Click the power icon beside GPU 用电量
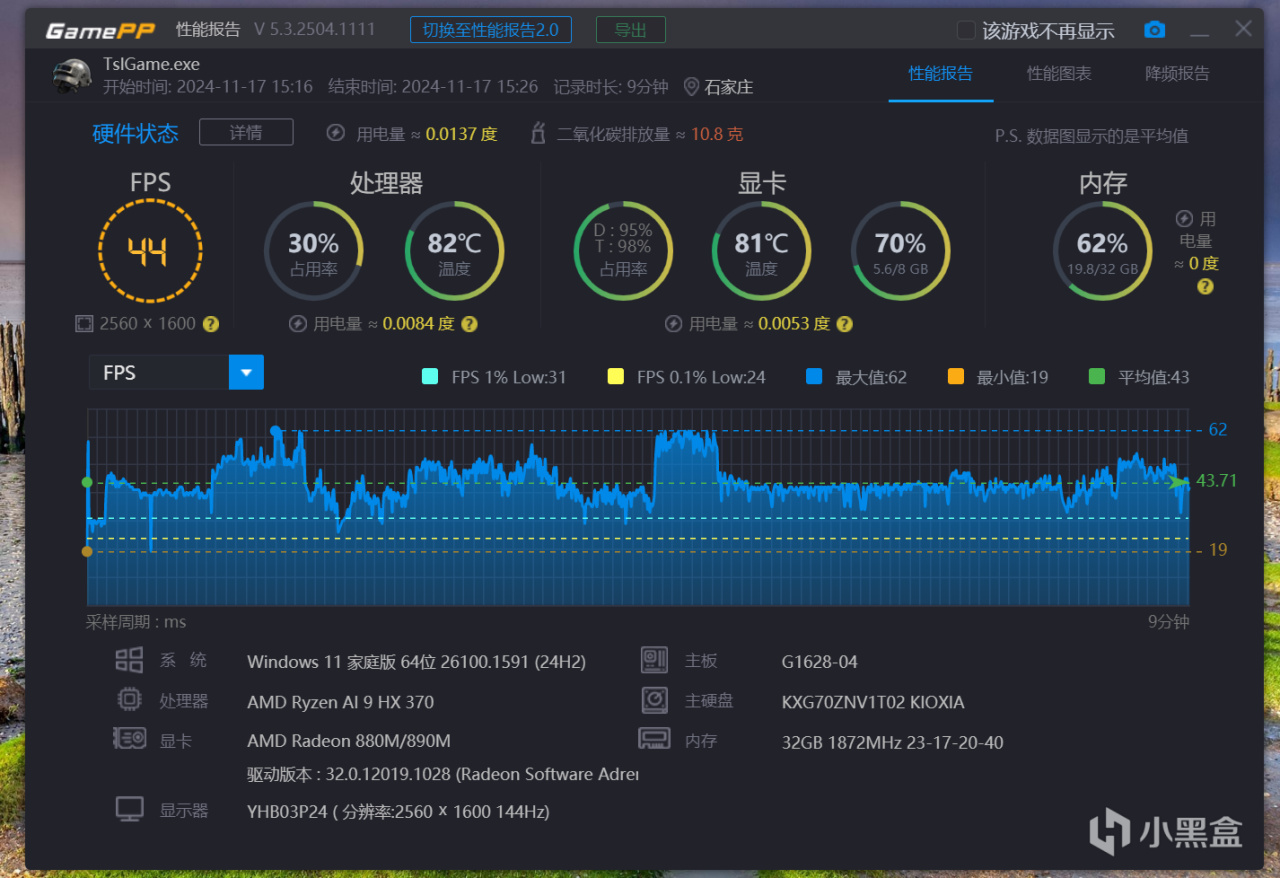 click(x=674, y=324)
